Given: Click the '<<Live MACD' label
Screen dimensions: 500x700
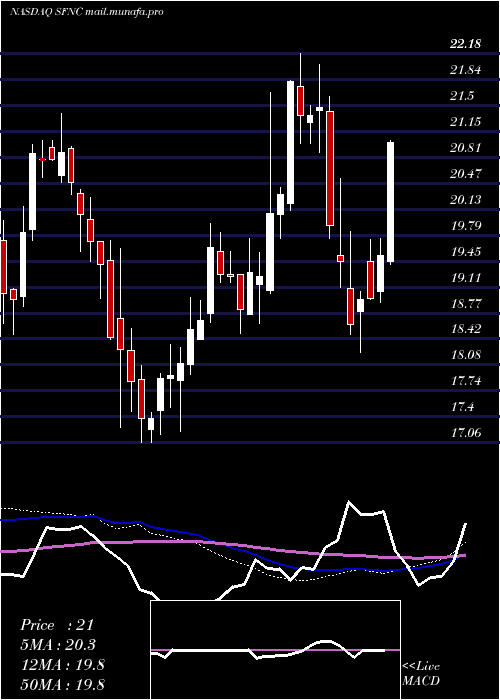Looking at the screenshot, I should pos(421,673).
